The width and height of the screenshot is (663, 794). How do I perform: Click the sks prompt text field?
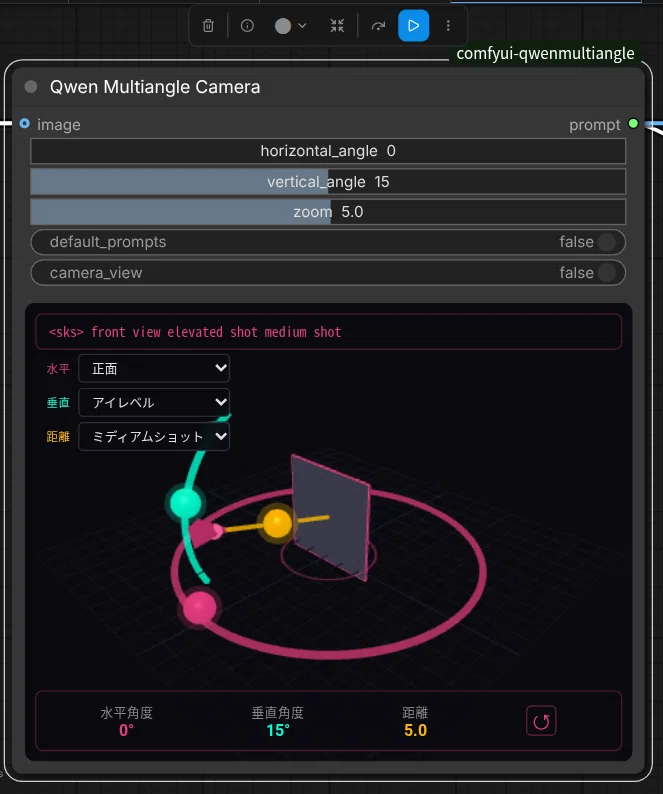pyautogui.click(x=328, y=332)
